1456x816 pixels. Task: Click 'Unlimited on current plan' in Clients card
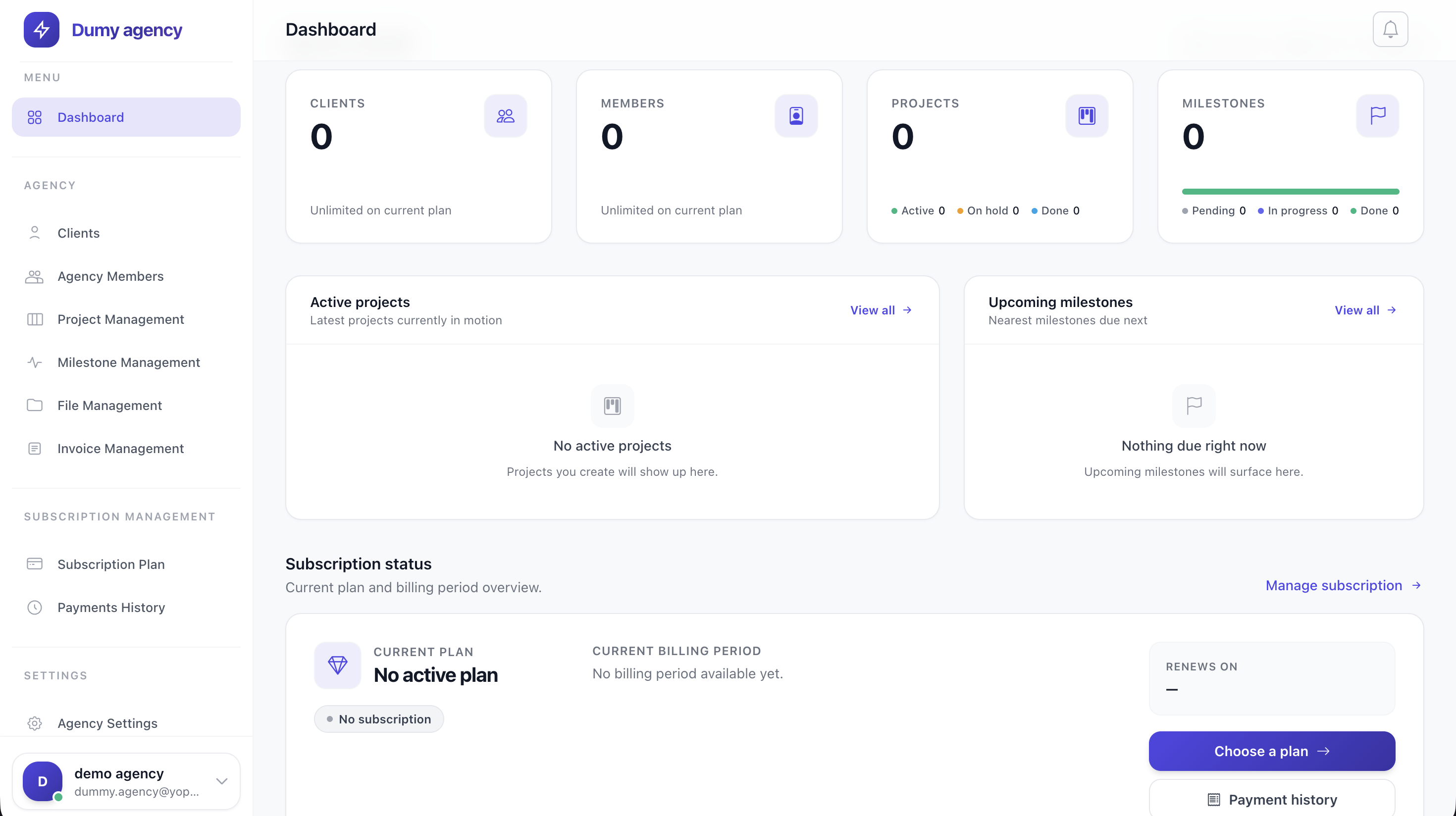point(380,210)
